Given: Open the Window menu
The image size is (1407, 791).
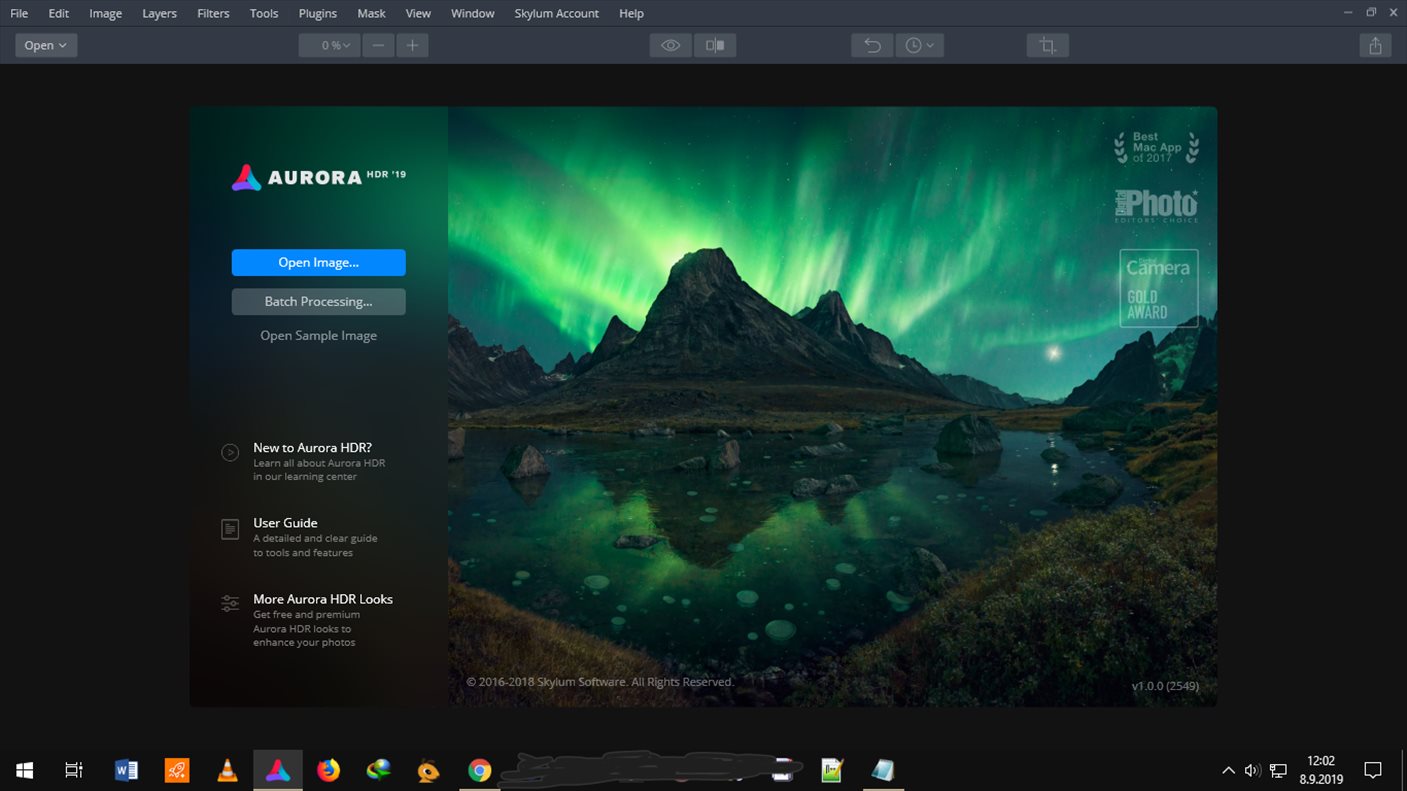Looking at the screenshot, I should (472, 13).
